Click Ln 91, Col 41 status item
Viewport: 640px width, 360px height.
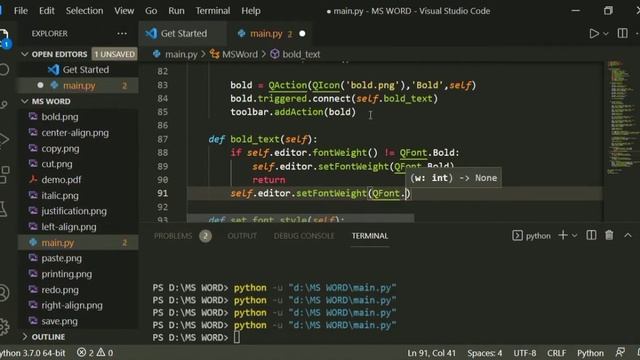(x=431, y=353)
